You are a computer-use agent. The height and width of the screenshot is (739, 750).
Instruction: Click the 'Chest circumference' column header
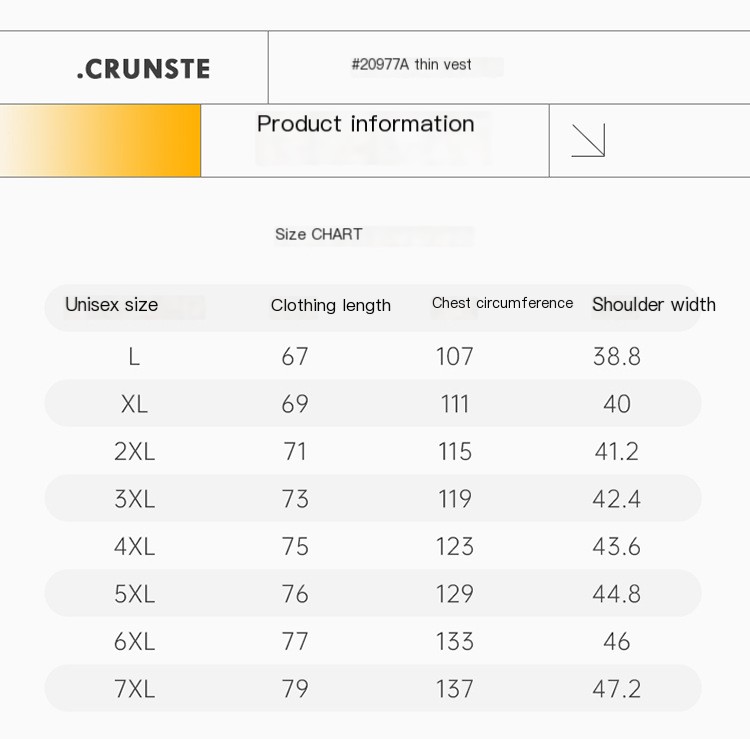(502, 303)
